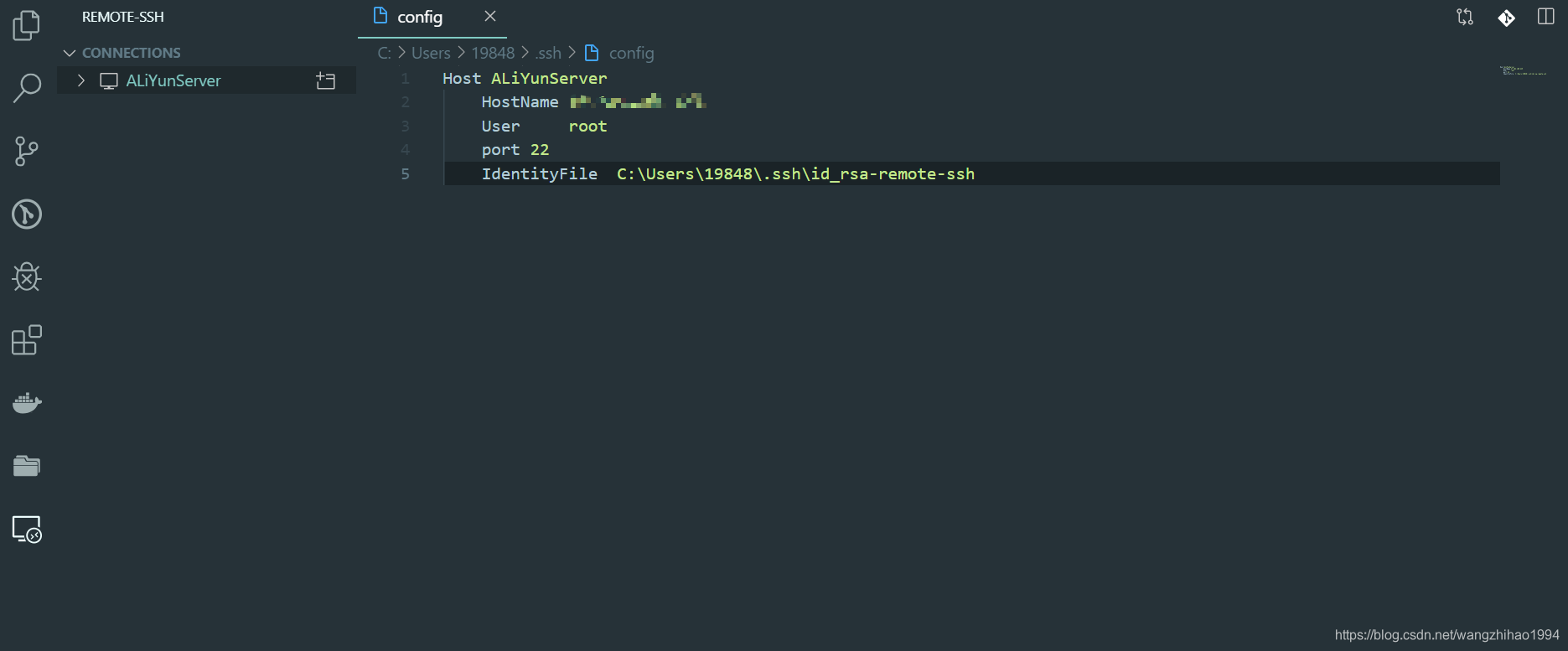The height and width of the screenshot is (651, 1568).
Task: Click '.ssh' in the breadcrumb path
Action: click(548, 53)
